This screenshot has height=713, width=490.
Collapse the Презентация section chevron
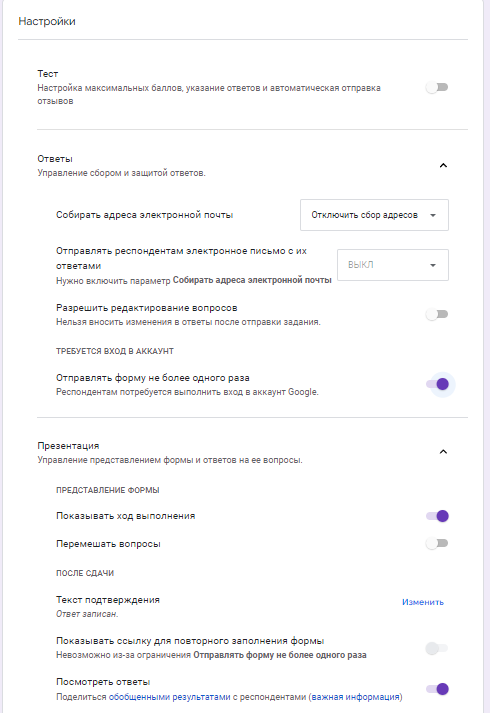click(443, 452)
